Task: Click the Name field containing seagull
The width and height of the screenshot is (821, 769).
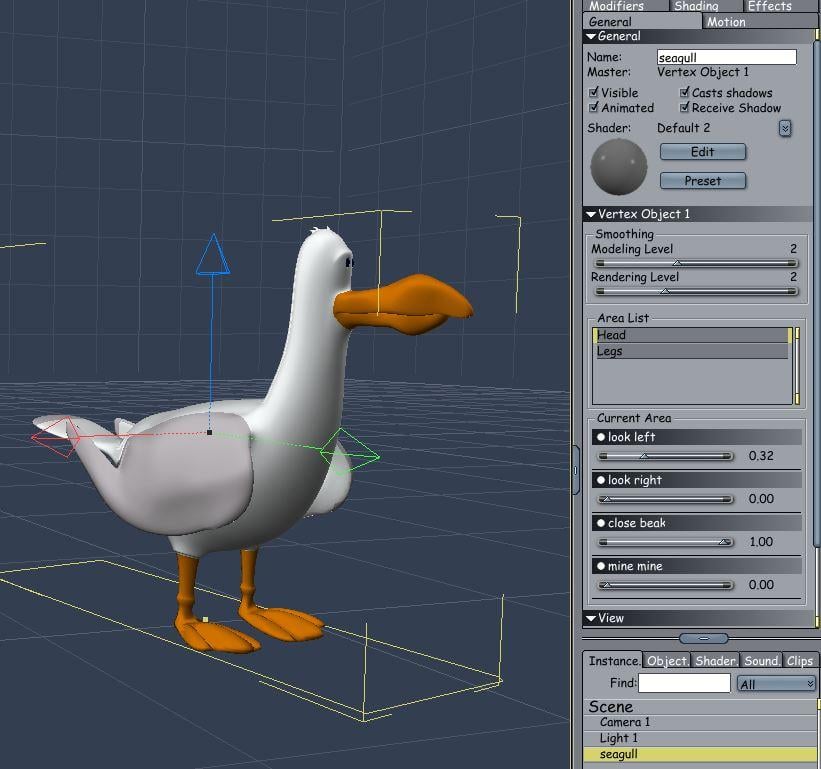Action: [x=726, y=57]
